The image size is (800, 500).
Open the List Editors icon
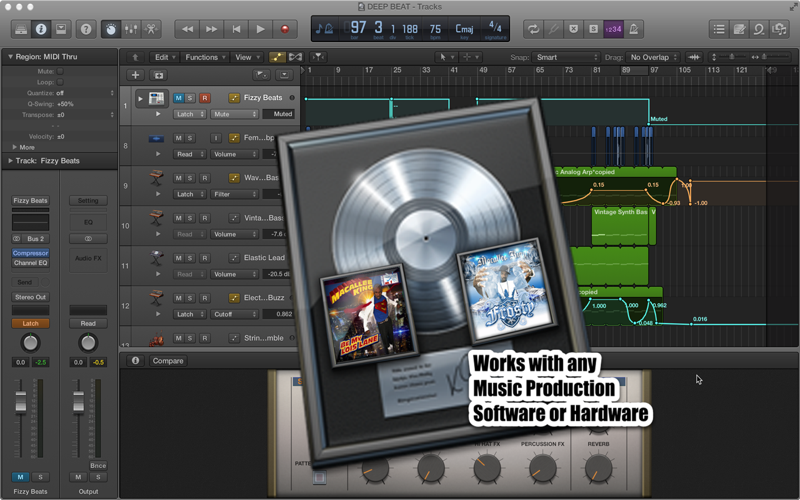pyautogui.click(x=719, y=29)
